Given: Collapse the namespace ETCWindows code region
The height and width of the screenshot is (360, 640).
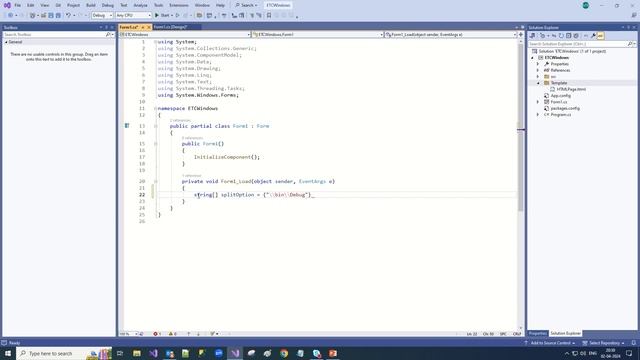Looking at the screenshot, I should (156, 109).
